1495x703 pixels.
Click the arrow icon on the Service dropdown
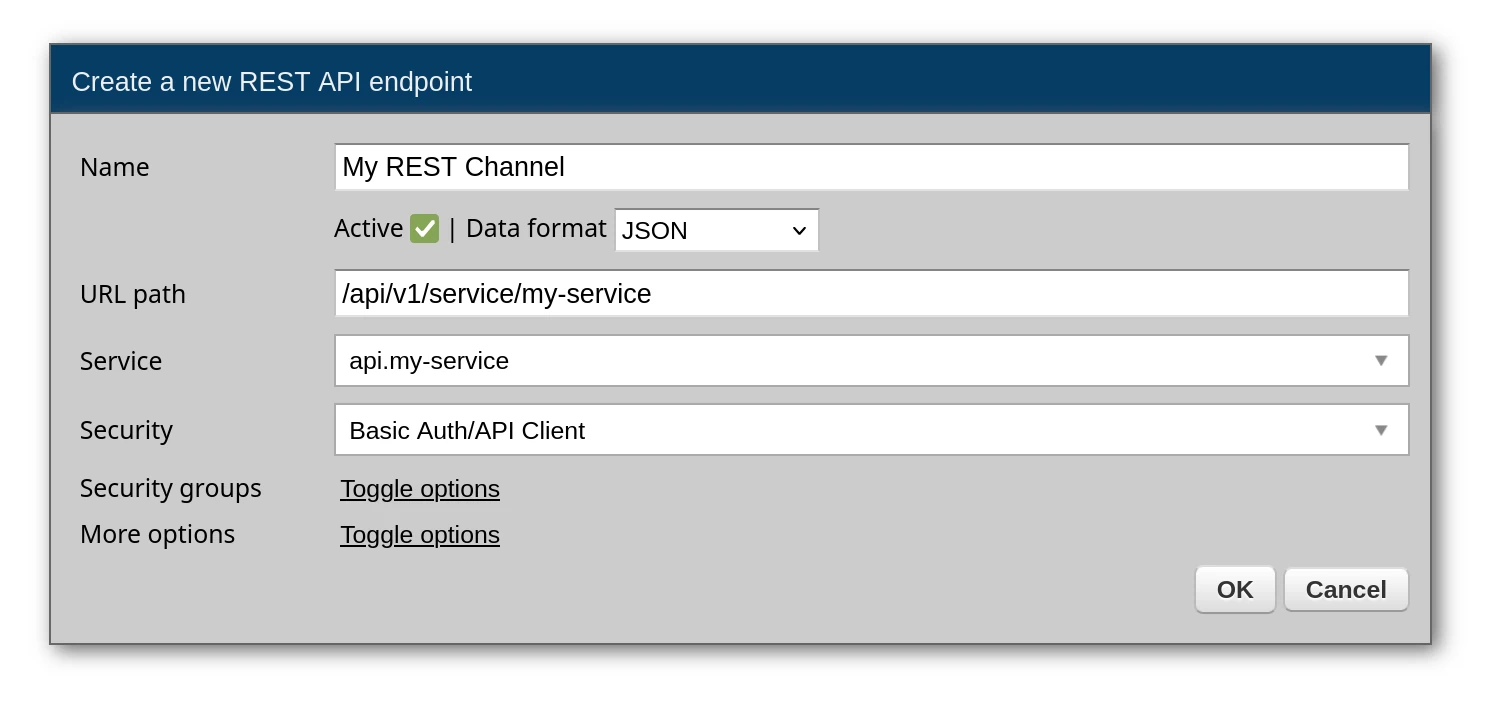click(x=1381, y=361)
